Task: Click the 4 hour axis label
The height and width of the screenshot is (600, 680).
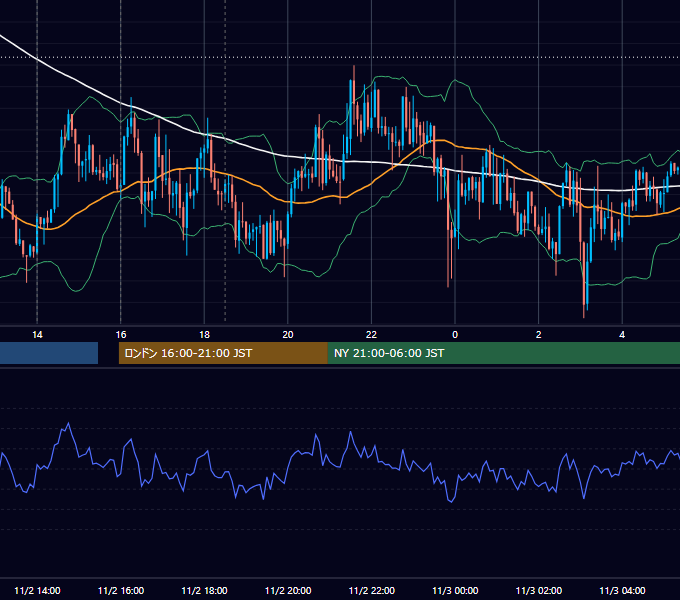Action: [x=622, y=335]
